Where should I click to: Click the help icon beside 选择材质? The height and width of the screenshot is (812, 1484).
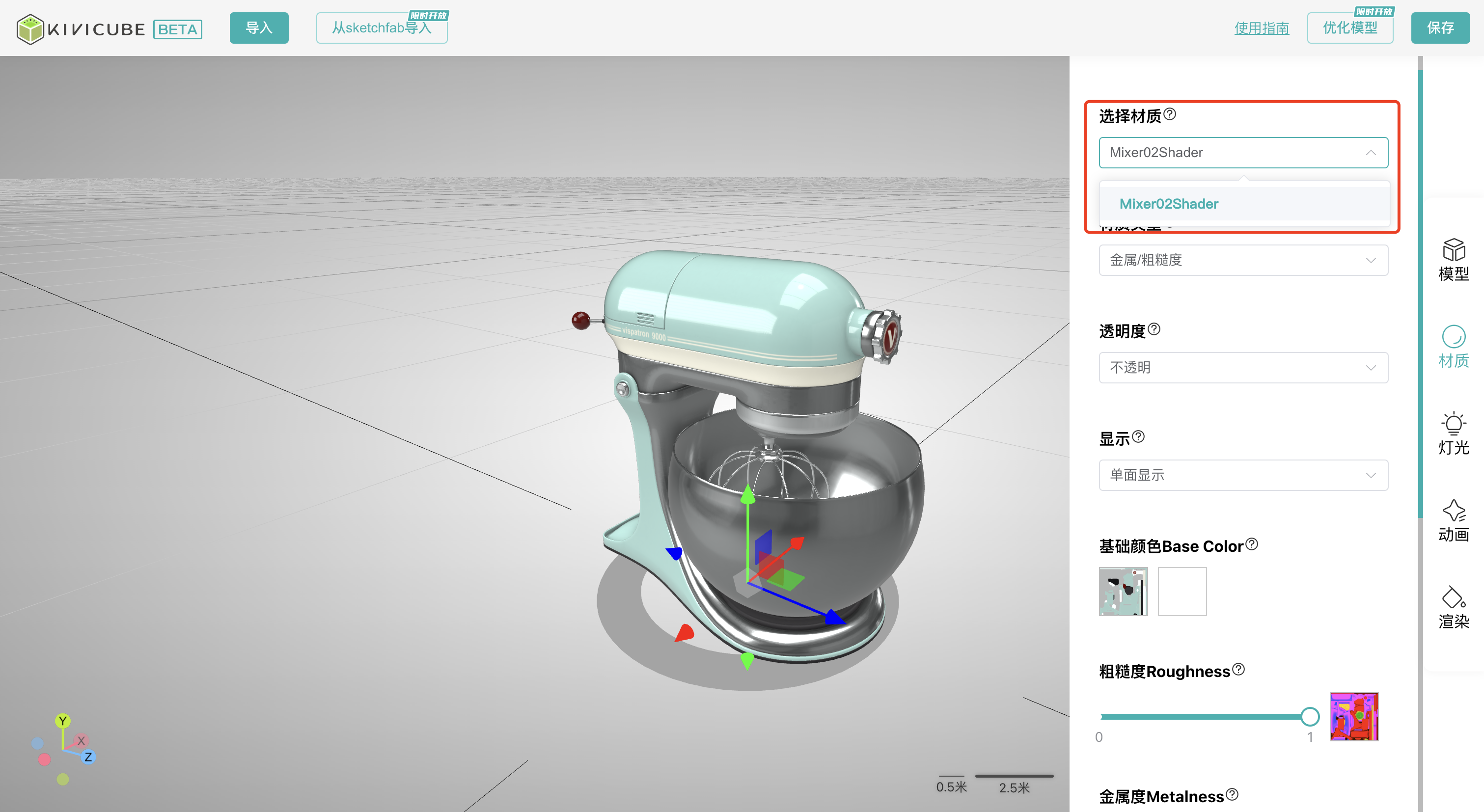(1169, 114)
